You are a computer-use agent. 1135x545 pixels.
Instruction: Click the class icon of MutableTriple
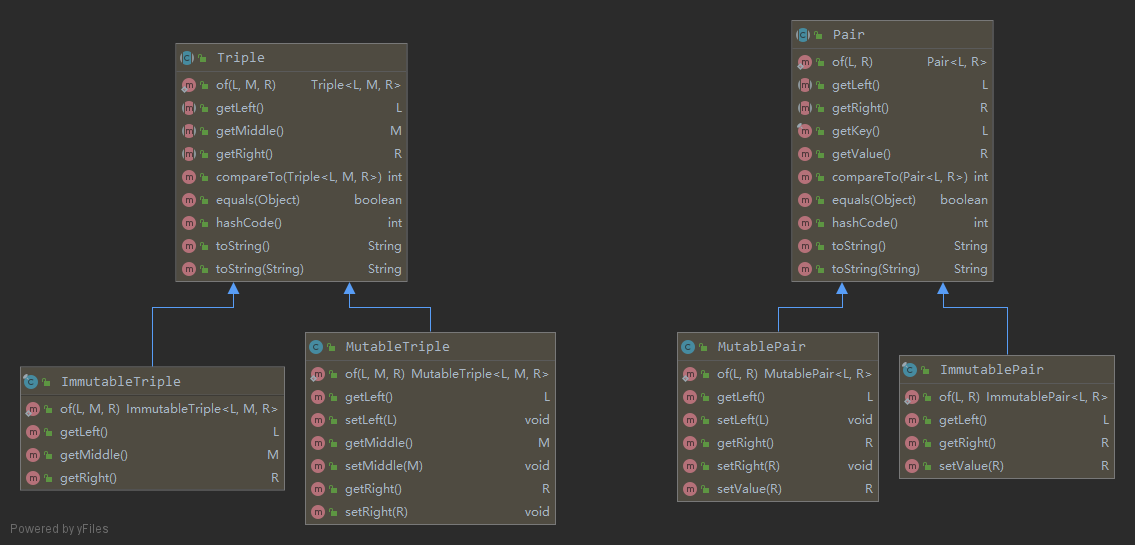(316, 347)
